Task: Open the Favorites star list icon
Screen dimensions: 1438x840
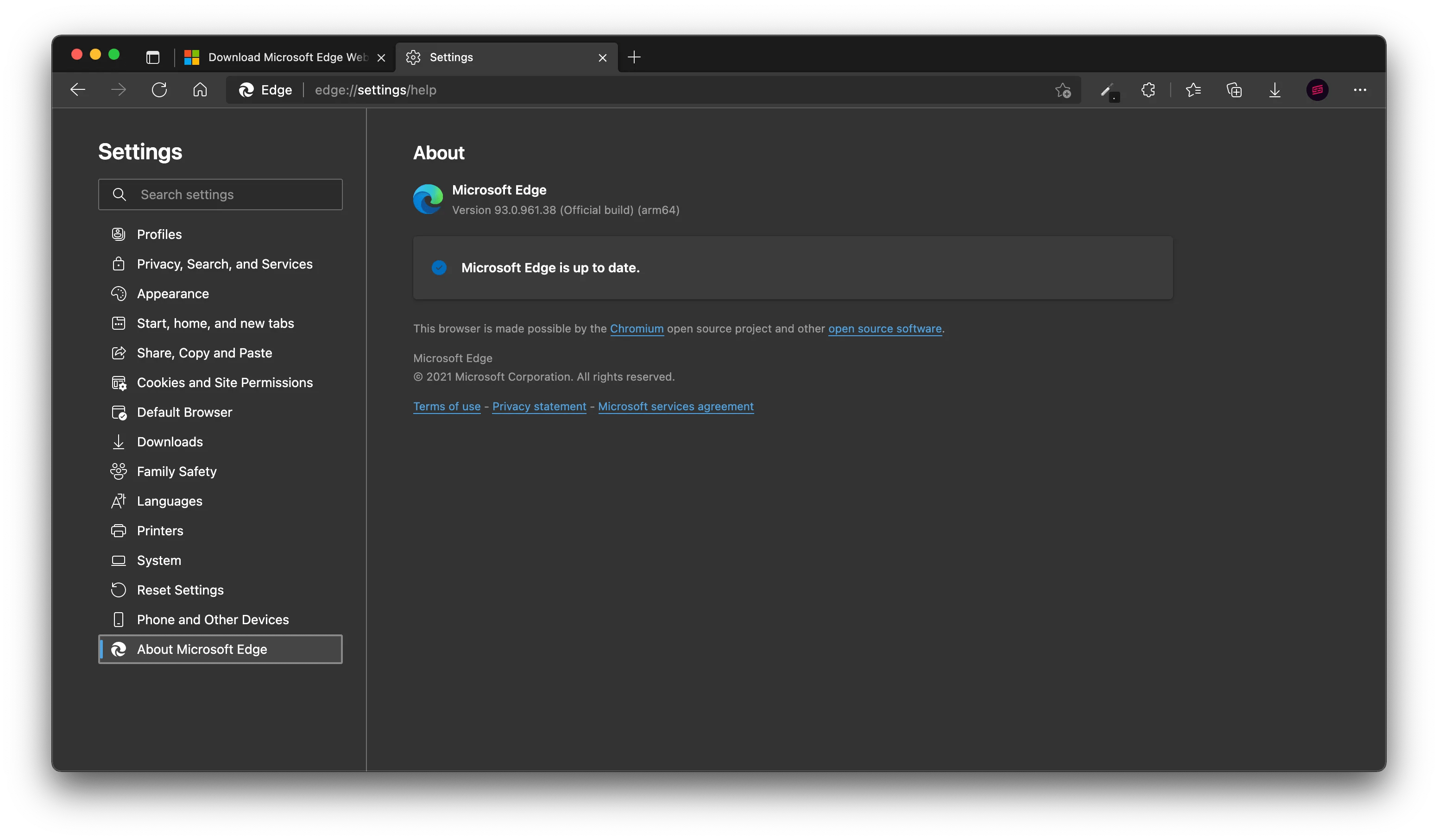Action: (x=1193, y=89)
